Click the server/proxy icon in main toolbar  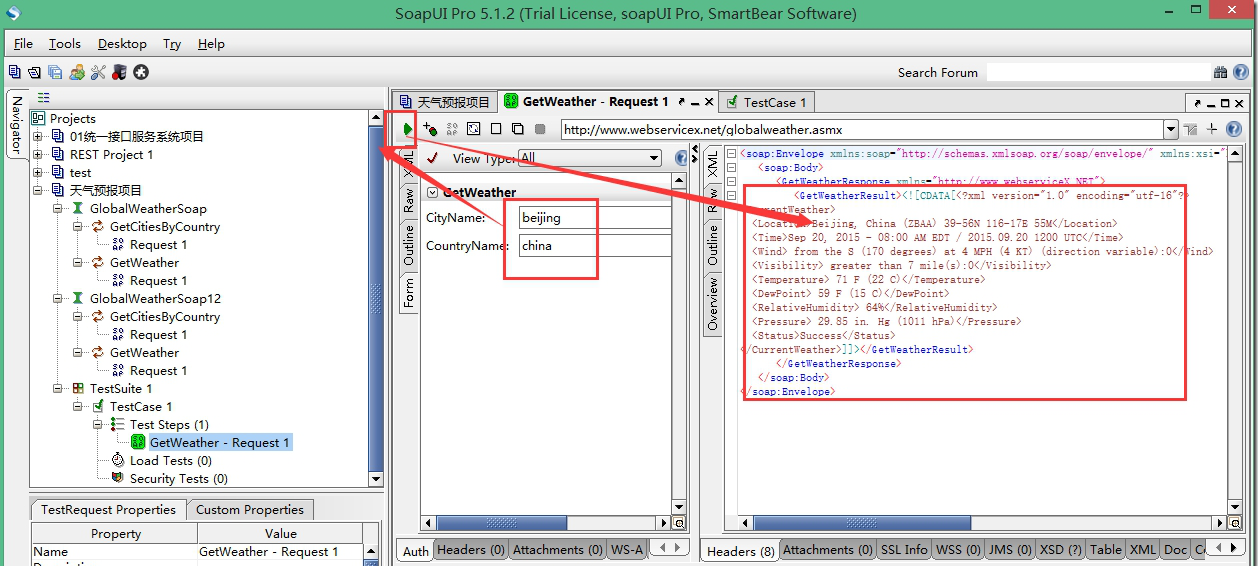point(119,72)
